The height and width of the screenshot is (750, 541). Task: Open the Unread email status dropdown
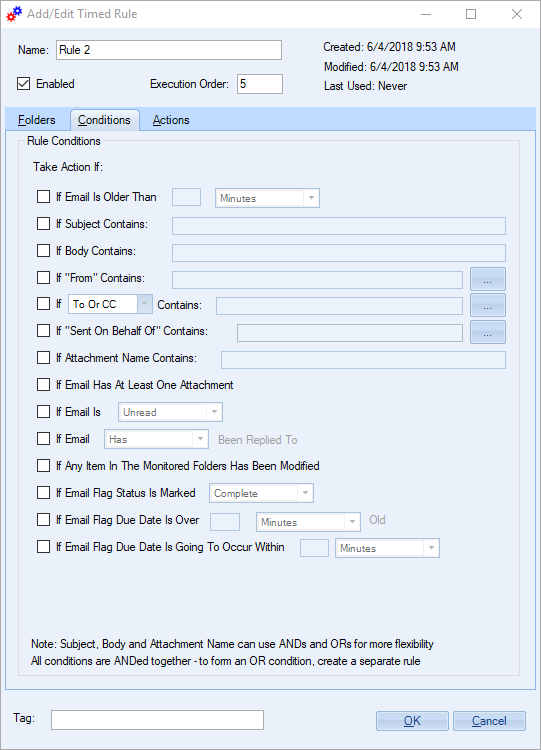click(x=170, y=412)
